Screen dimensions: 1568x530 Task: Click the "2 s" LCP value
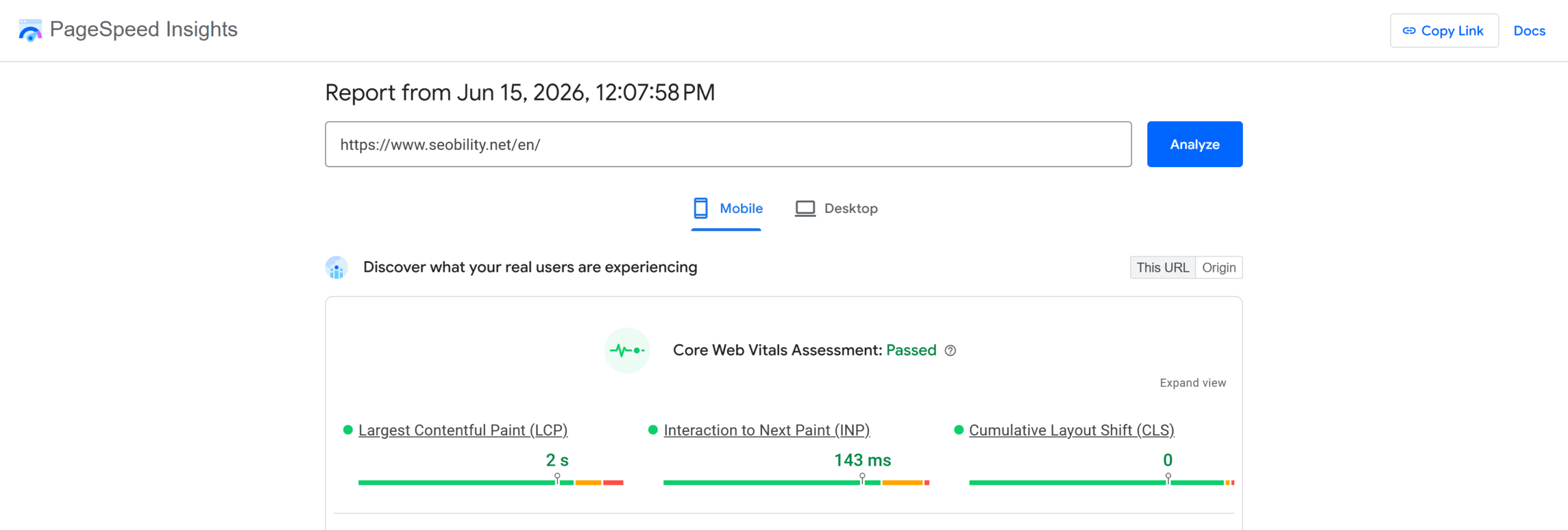coord(557,460)
